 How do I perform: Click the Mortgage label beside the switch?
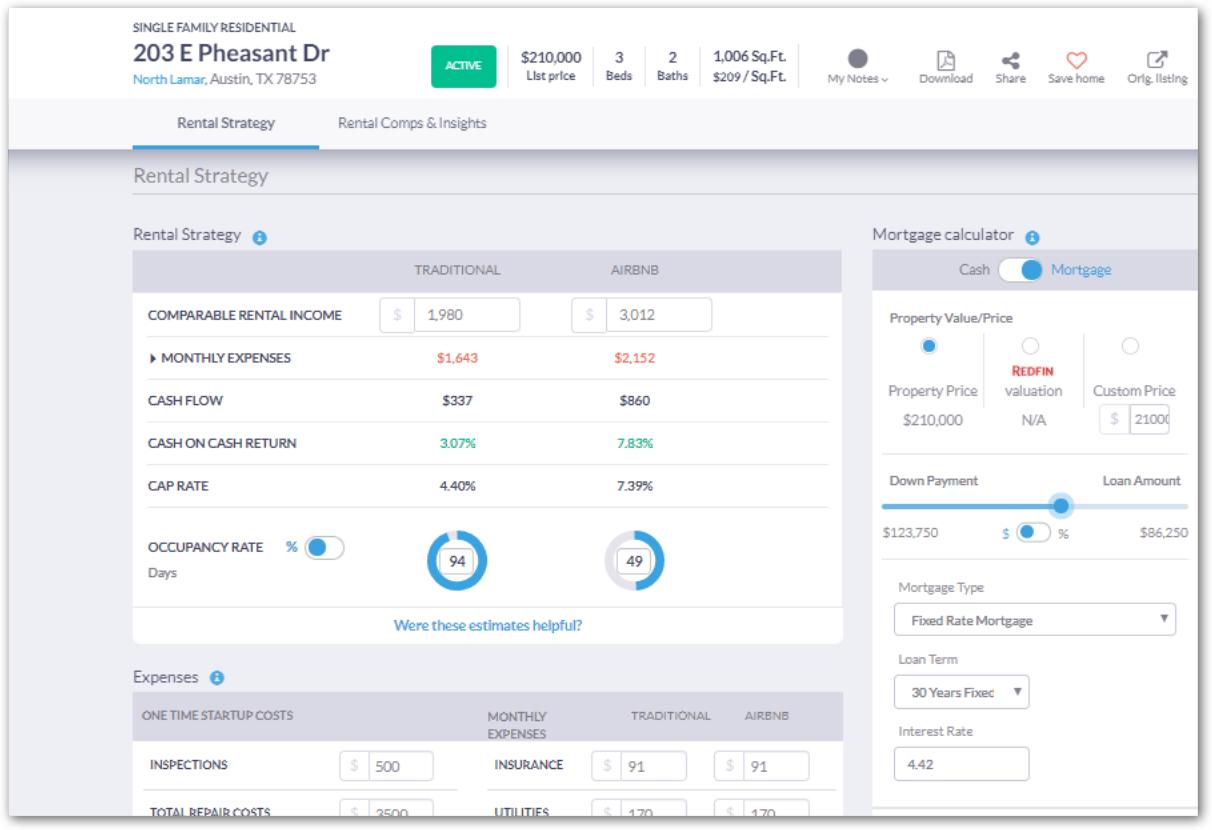click(1081, 270)
